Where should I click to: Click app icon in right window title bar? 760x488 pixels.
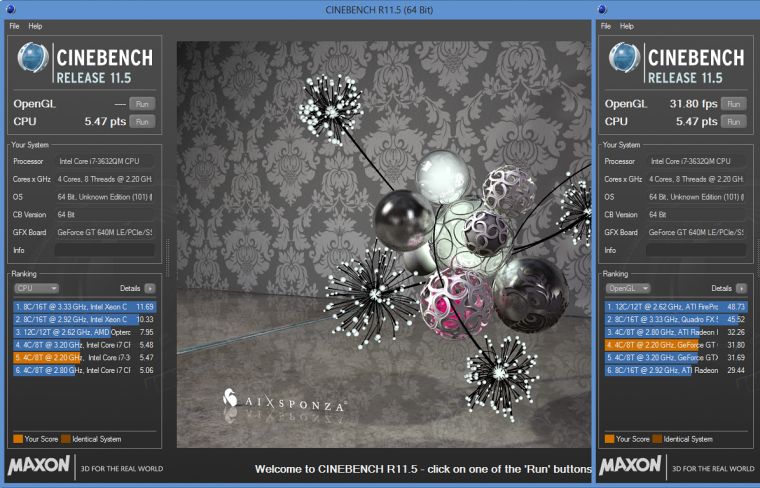point(602,9)
